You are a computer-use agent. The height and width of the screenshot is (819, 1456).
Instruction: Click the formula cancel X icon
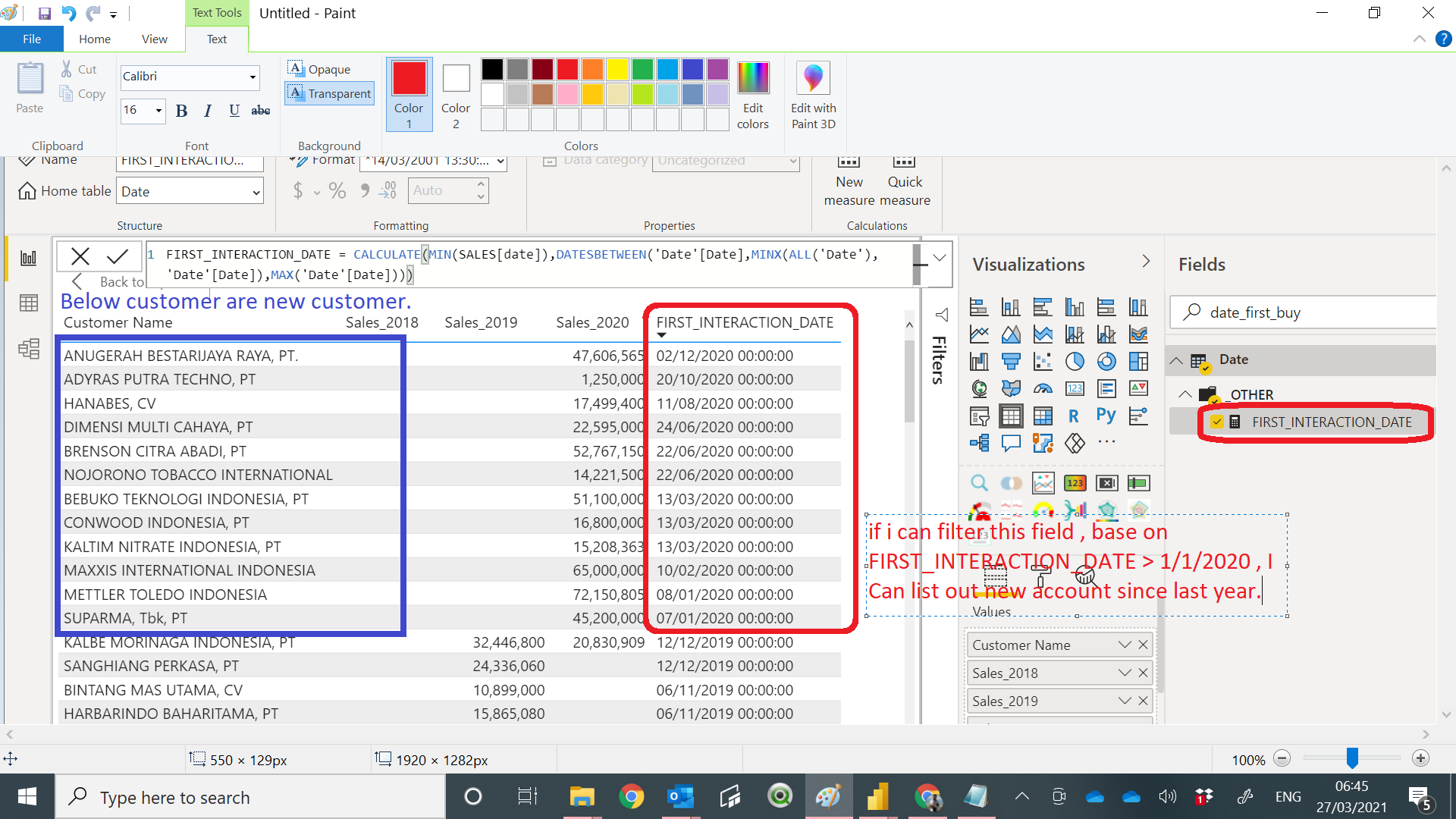click(80, 256)
